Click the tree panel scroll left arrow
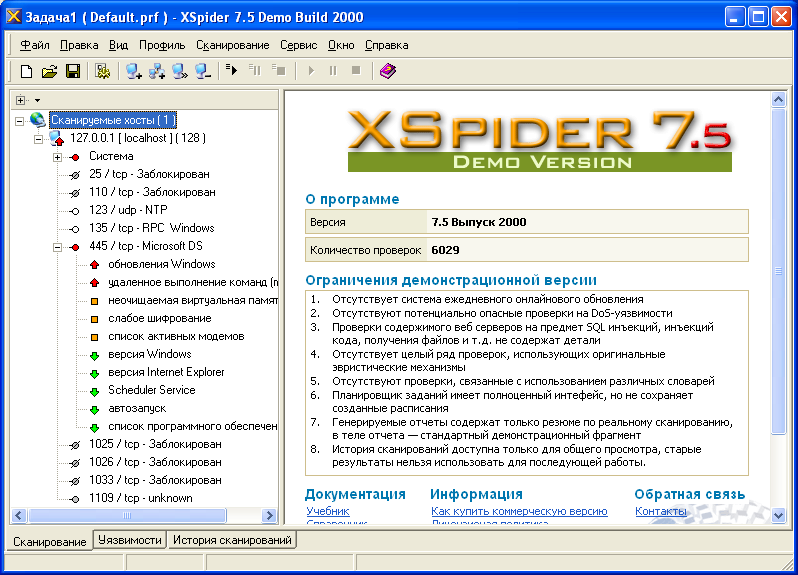798x575 pixels. point(19,515)
